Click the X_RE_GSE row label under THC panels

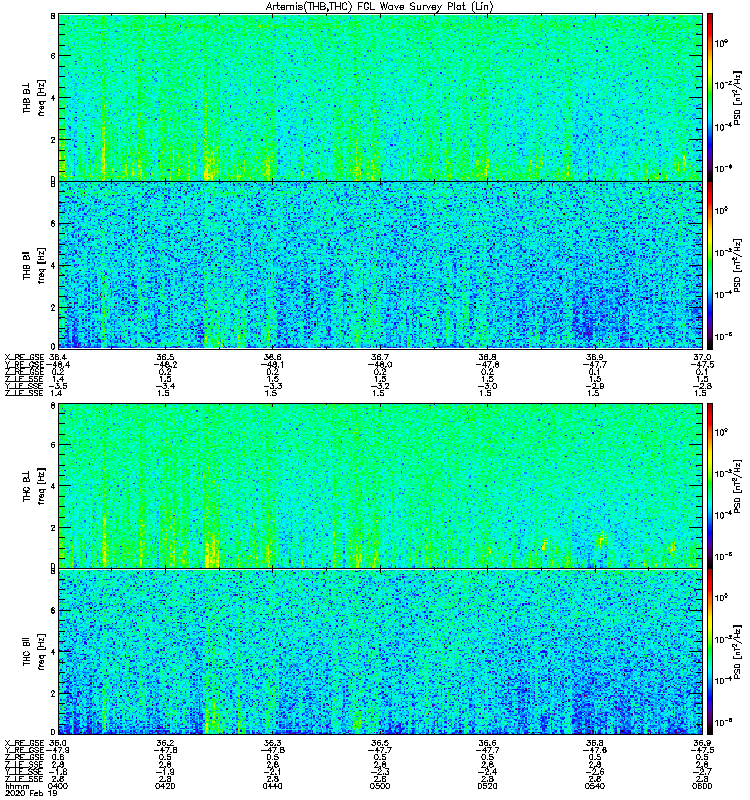[x=24, y=743]
